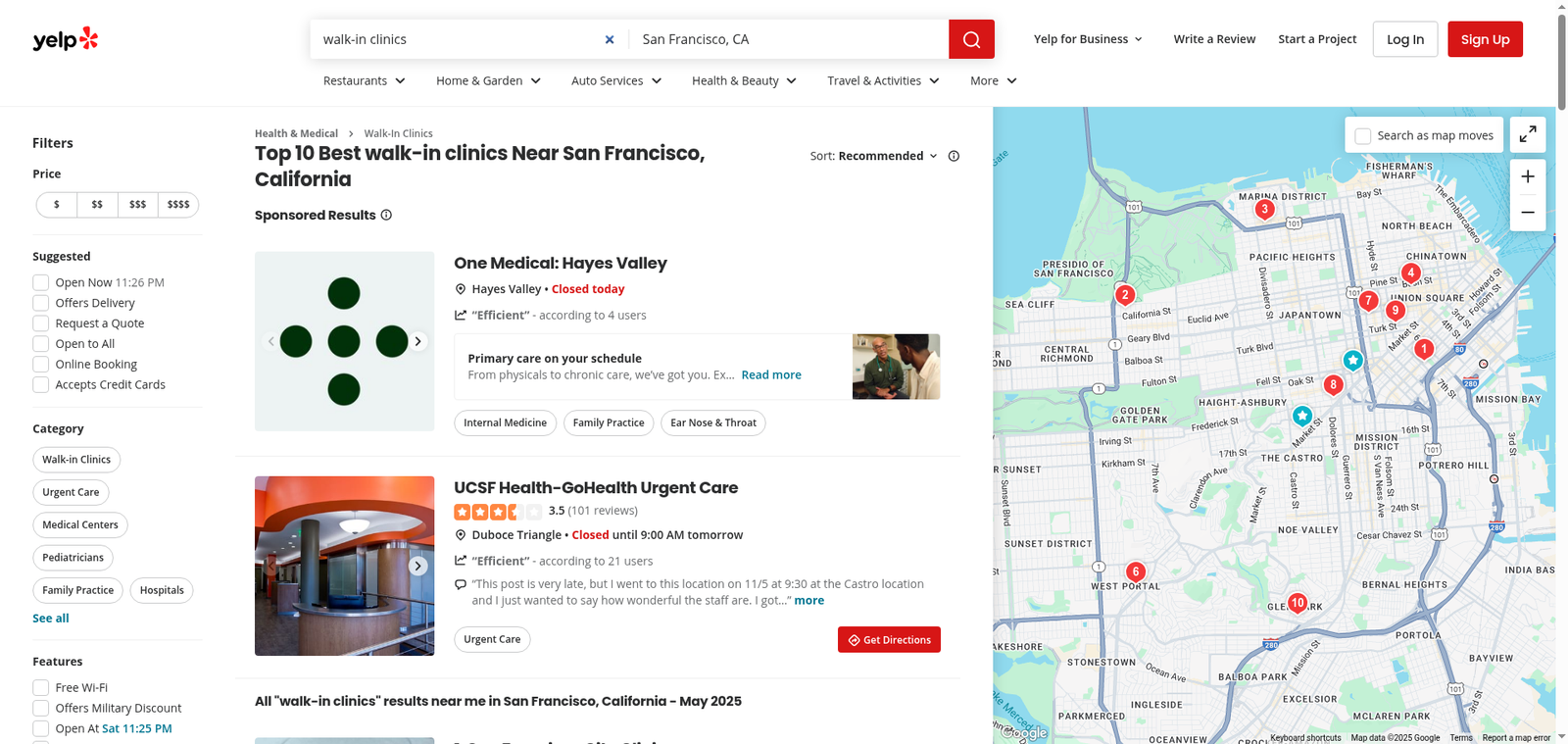Show previous photo for One Medical
This screenshot has width=1568, height=744.
pyautogui.click(x=271, y=341)
